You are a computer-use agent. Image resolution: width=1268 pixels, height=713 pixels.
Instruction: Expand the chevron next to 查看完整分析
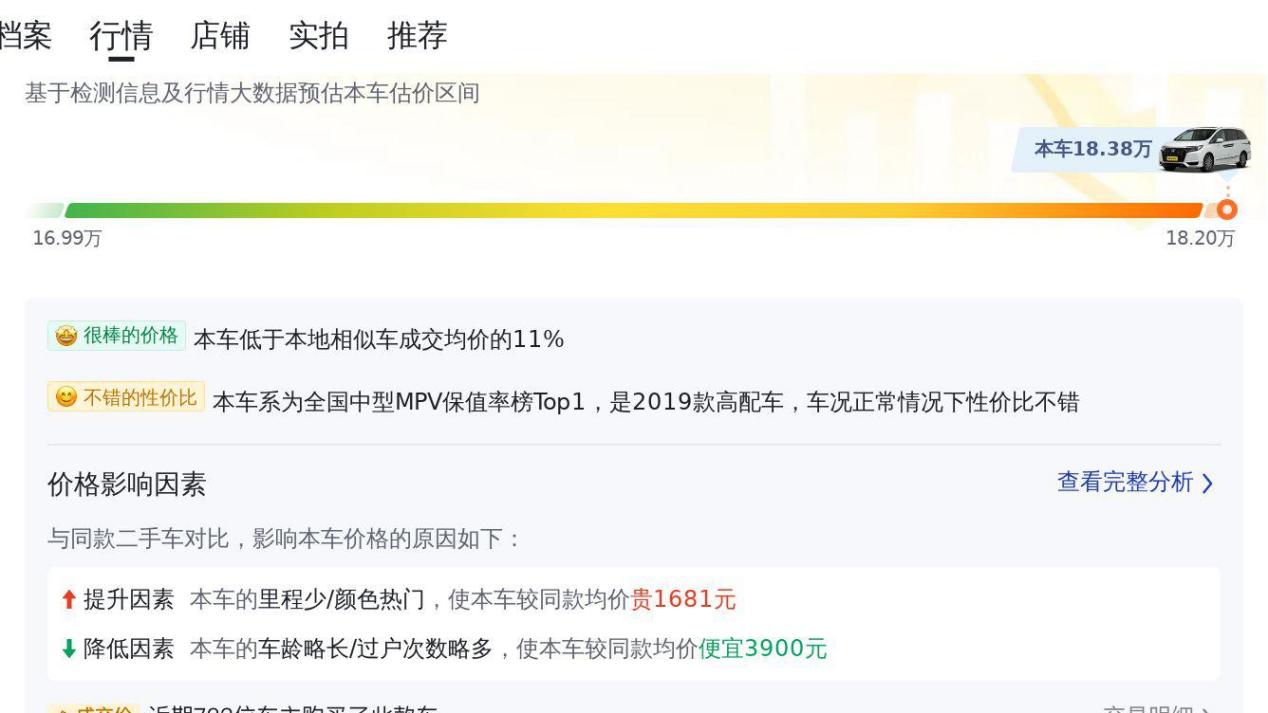[x=1207, y=484]
